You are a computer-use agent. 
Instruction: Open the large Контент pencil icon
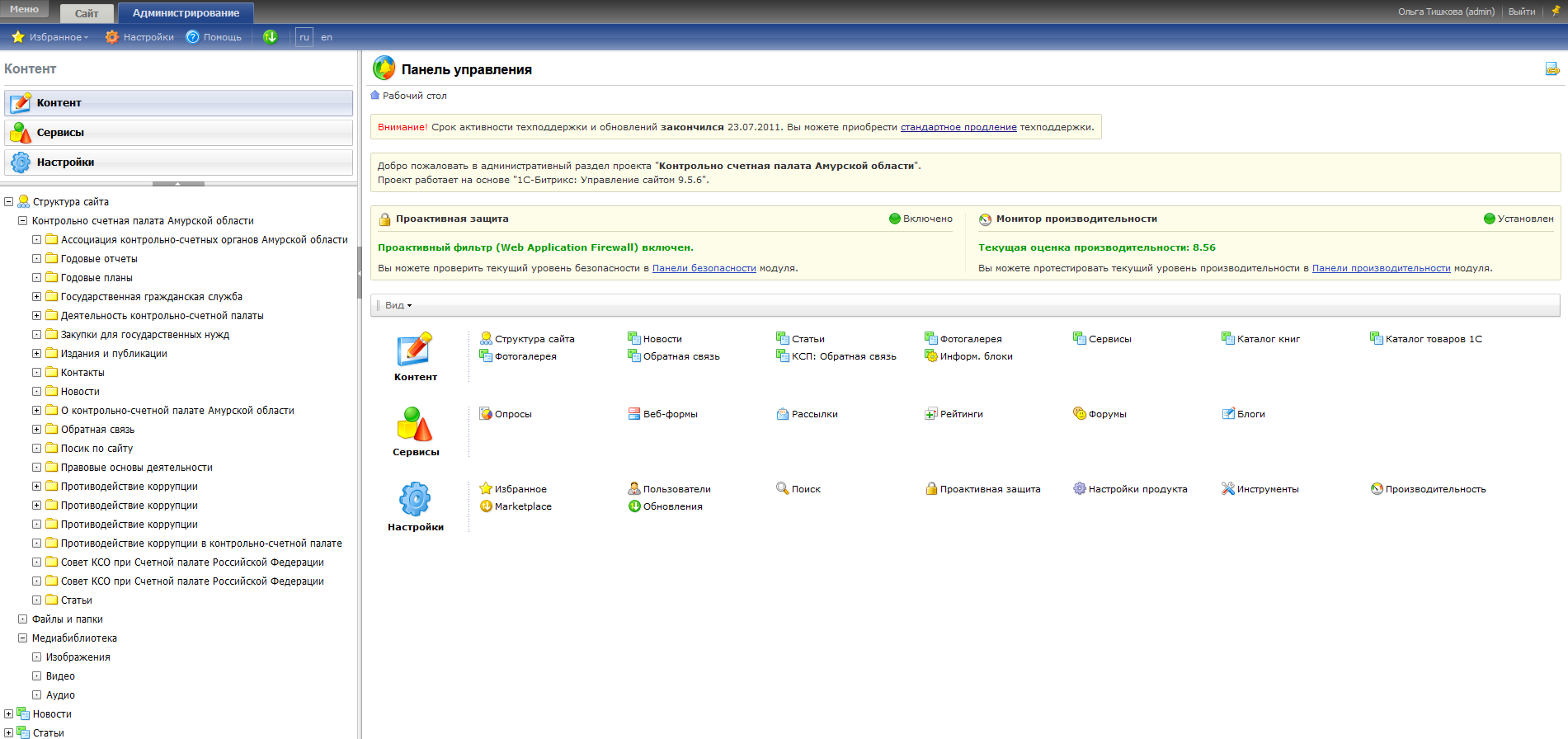click(x=415, y=350)
